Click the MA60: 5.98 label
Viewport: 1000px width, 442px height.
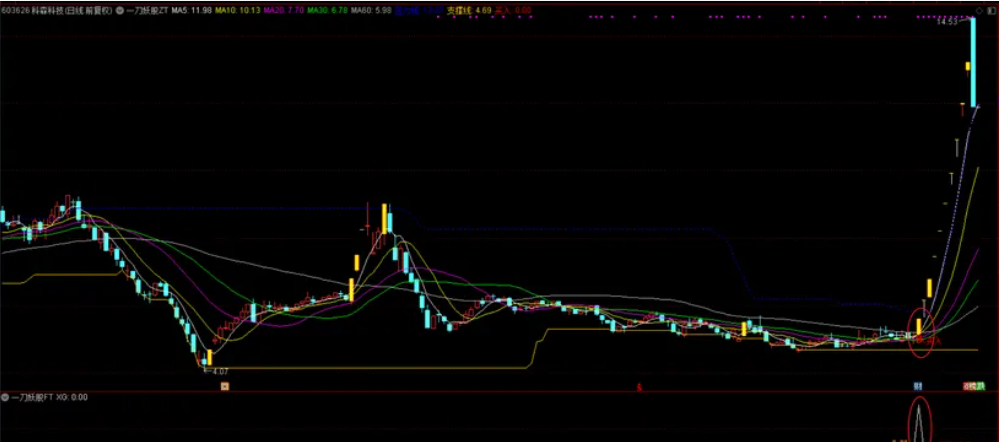pos(371,10)
